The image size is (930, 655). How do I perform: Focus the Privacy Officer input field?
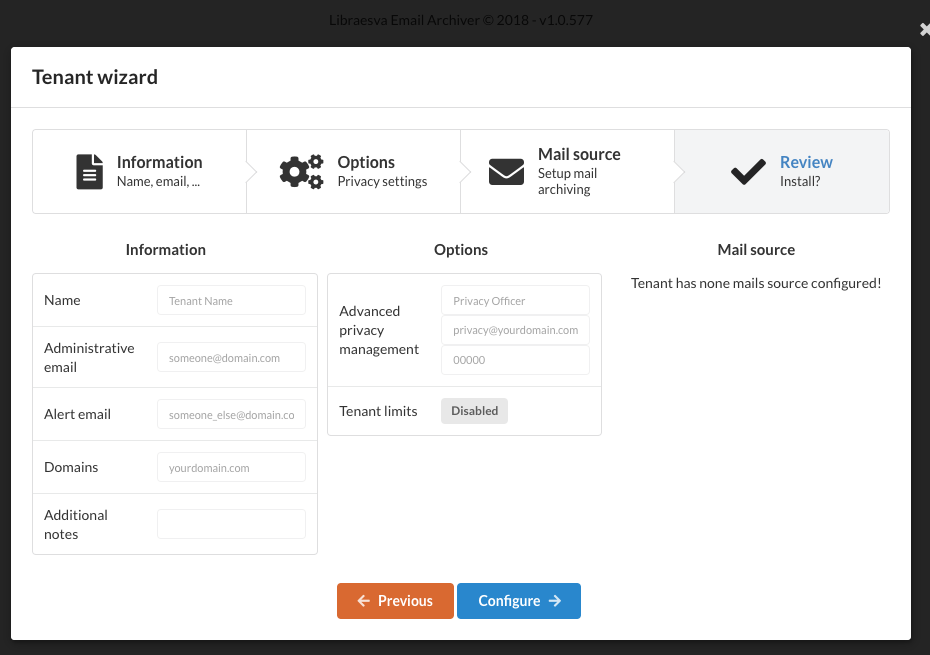click(x=515, y=300)
